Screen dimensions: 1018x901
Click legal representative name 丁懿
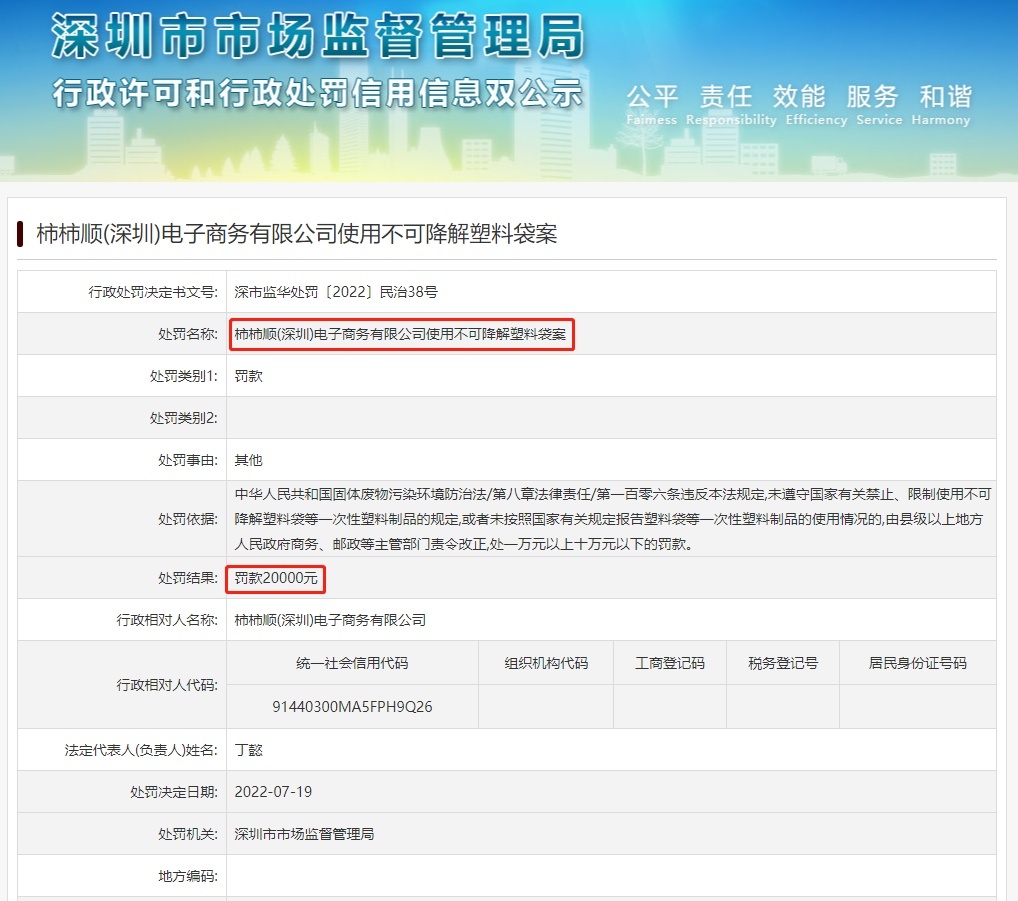pyautogui.click(x=248, y=750)
